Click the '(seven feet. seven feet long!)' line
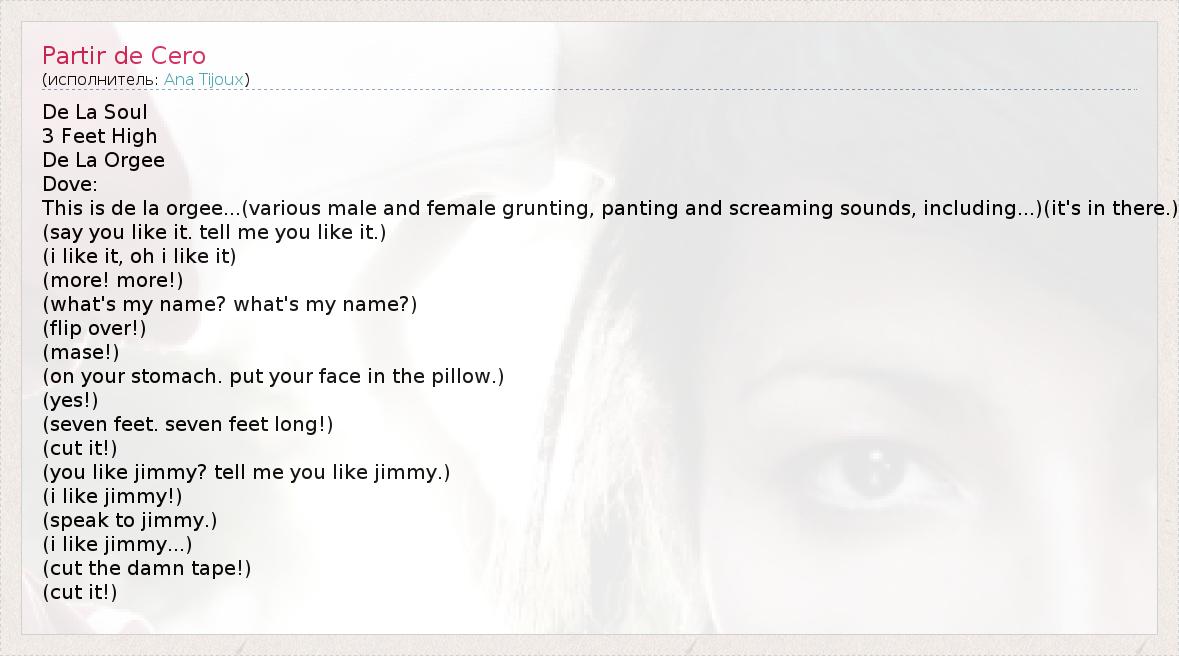The width and height of the screenshot is (1179, 656). 188,424
